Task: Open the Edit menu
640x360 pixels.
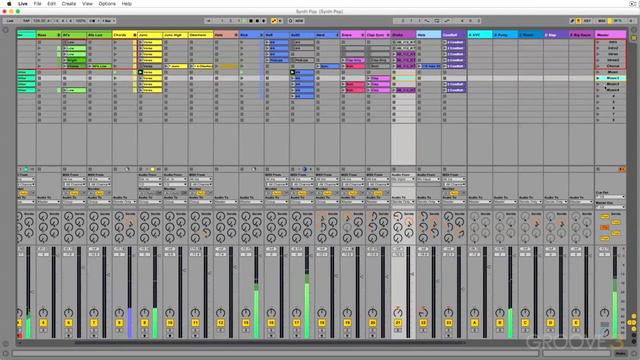Action: click(x=51, y=4)
